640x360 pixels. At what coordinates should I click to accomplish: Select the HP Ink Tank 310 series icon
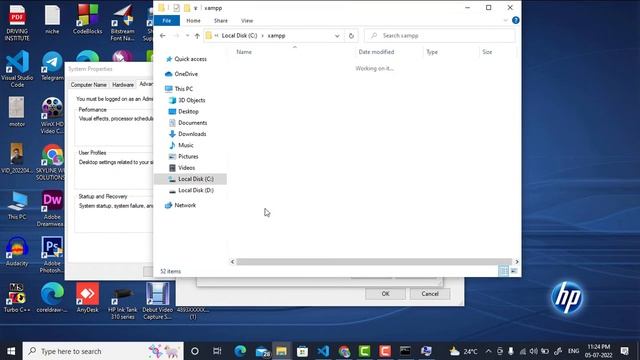coord(122,301)
